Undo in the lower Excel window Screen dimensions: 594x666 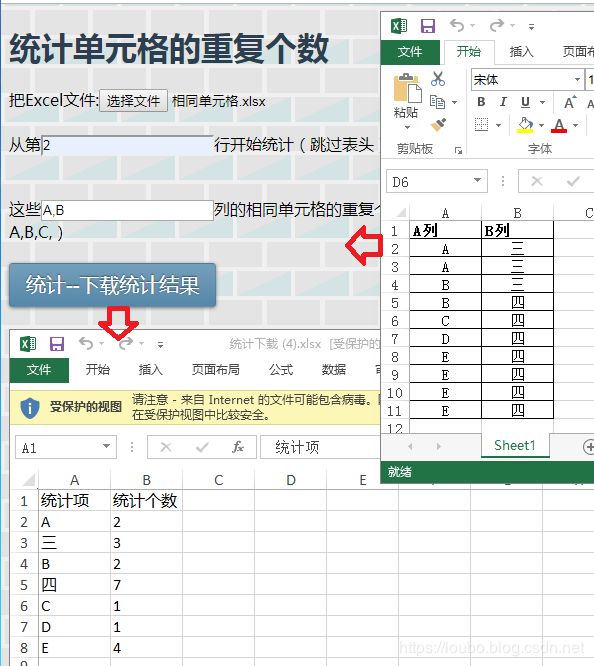pos(86,343)
